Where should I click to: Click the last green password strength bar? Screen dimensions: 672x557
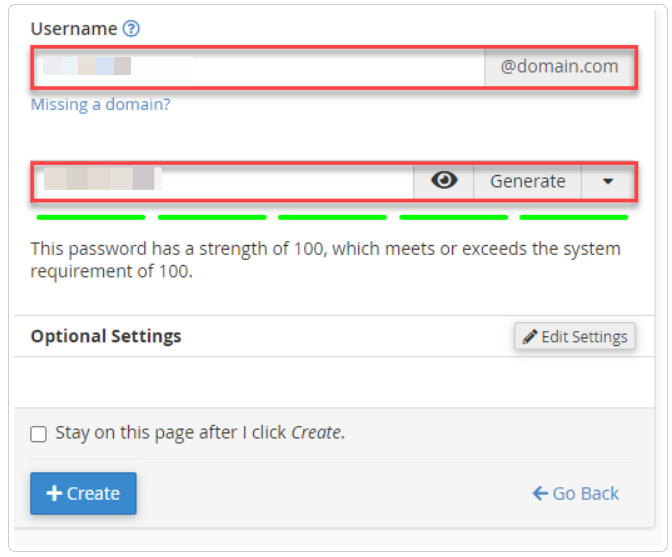pyautogui.click(x=573, y=217)
